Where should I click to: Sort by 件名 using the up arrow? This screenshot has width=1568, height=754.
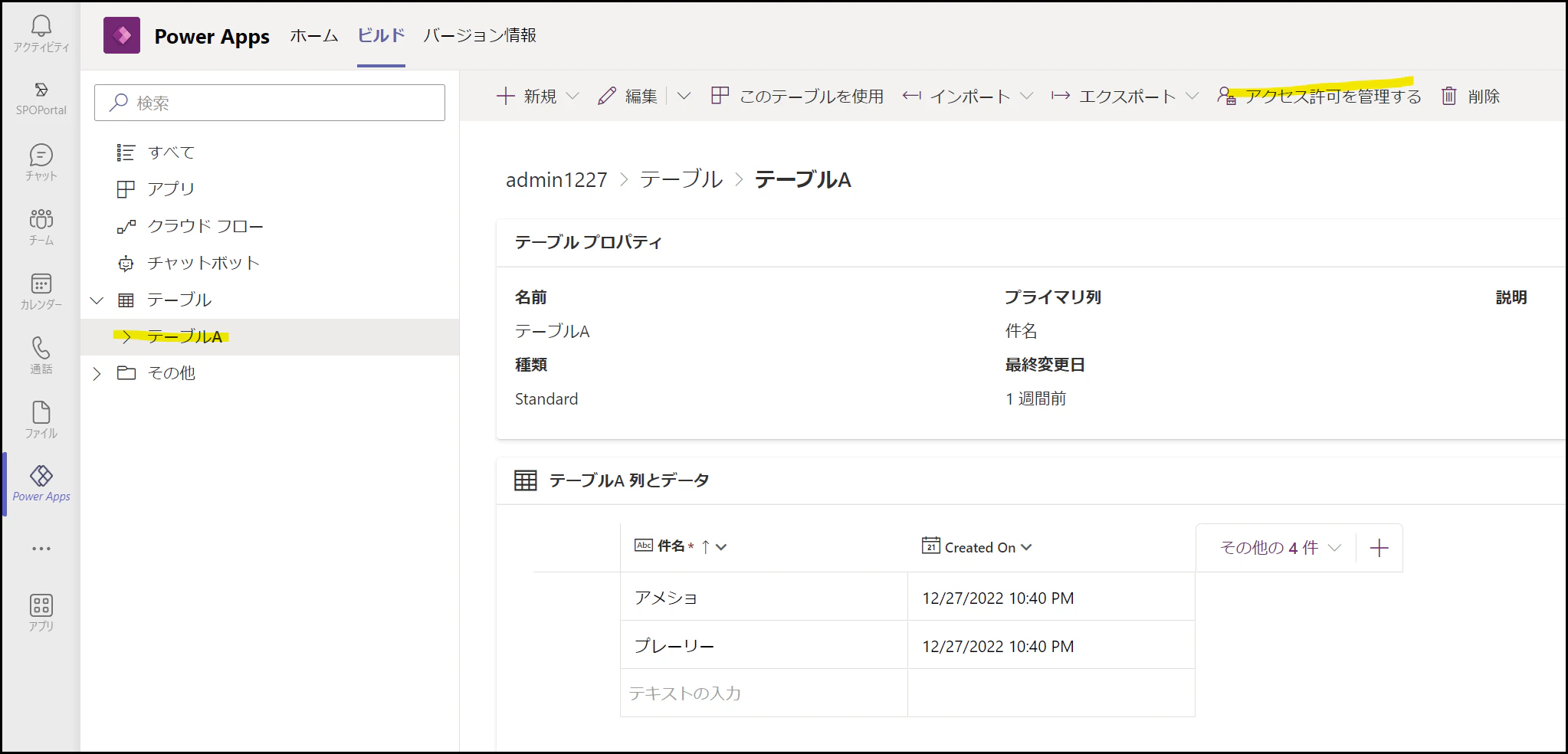coord(705,547)
